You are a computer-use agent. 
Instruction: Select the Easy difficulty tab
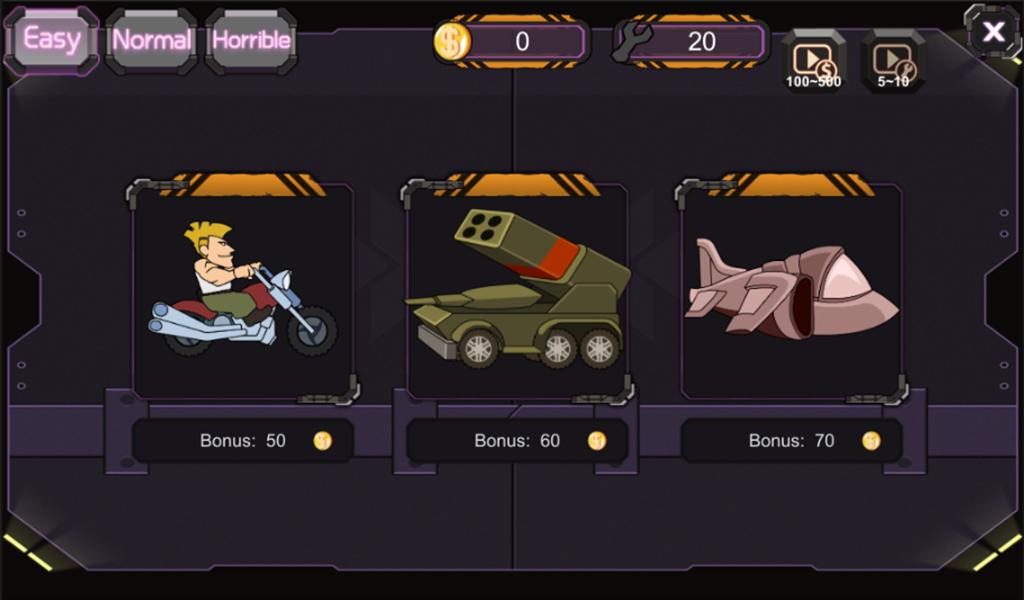click(52, 40)
